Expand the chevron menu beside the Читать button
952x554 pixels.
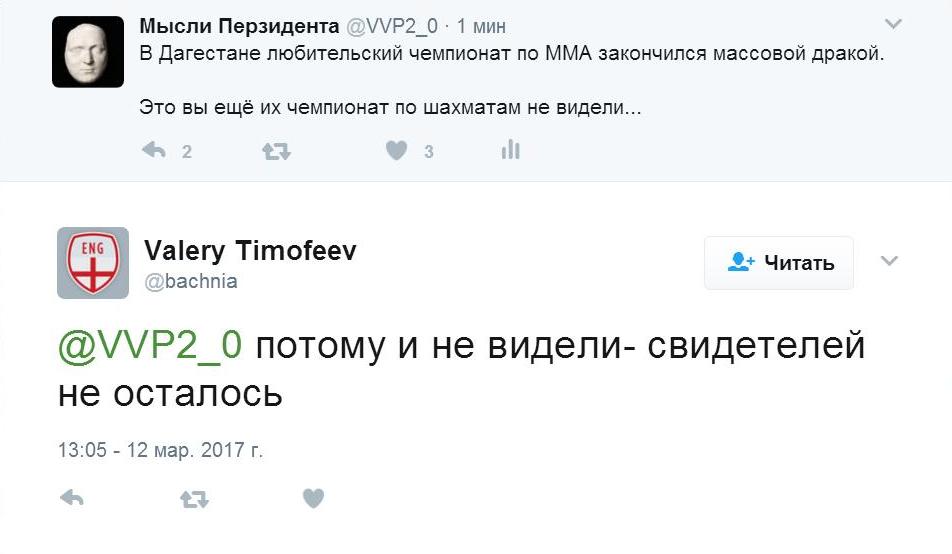[889, 262]
